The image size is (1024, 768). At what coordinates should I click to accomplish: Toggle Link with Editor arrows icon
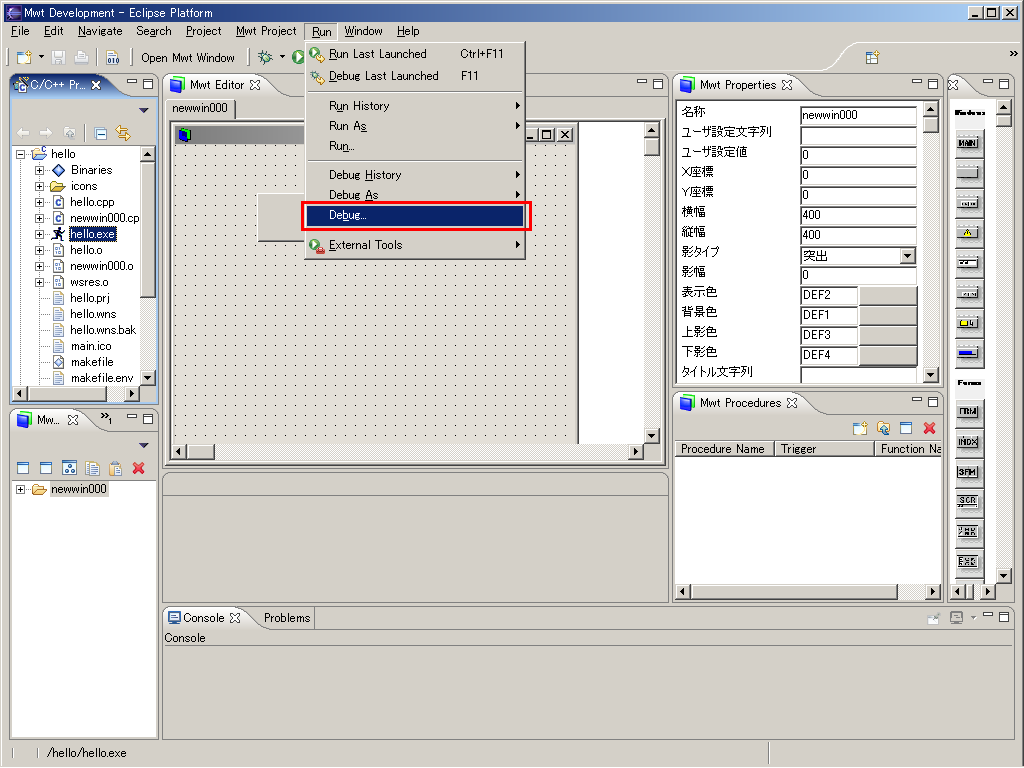[x=123, y=134]
